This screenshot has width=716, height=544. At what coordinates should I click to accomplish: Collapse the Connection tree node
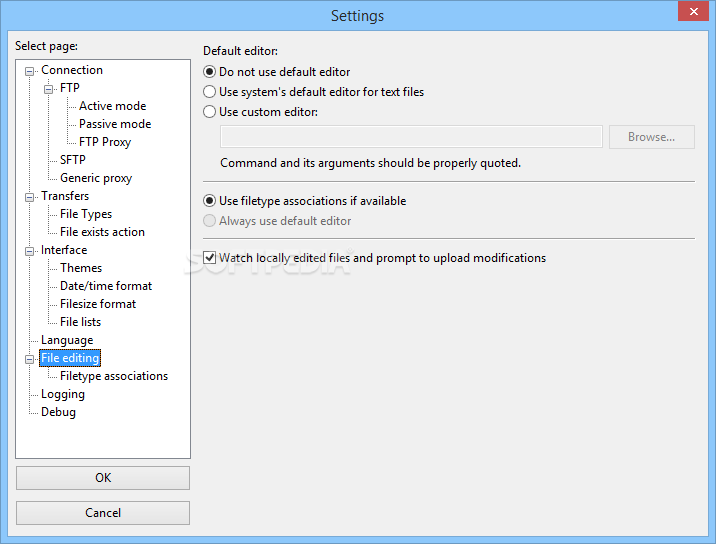pyautogui.click(x=30, y=71)
